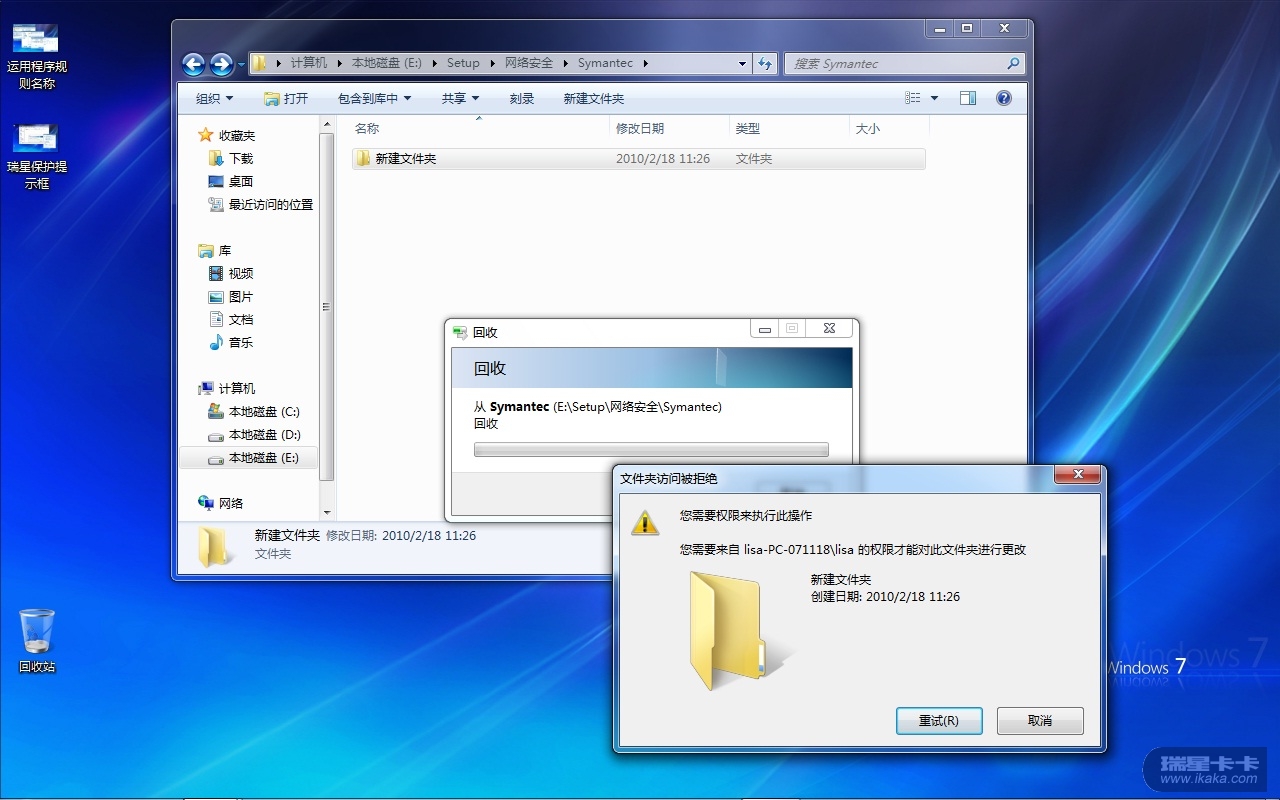Click the folder icon in the details pane
The width and height of the screenshot is (1280, 800).
click(x=214, y=546)
